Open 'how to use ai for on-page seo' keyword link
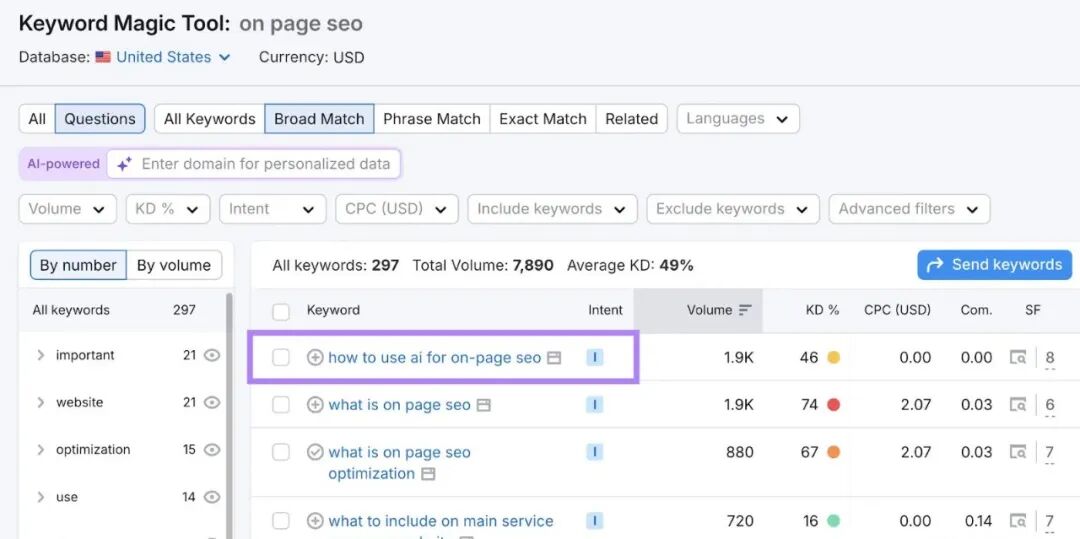Image resolution: width=1080 pixels, height=539 pixels. [x=434, y=357]
